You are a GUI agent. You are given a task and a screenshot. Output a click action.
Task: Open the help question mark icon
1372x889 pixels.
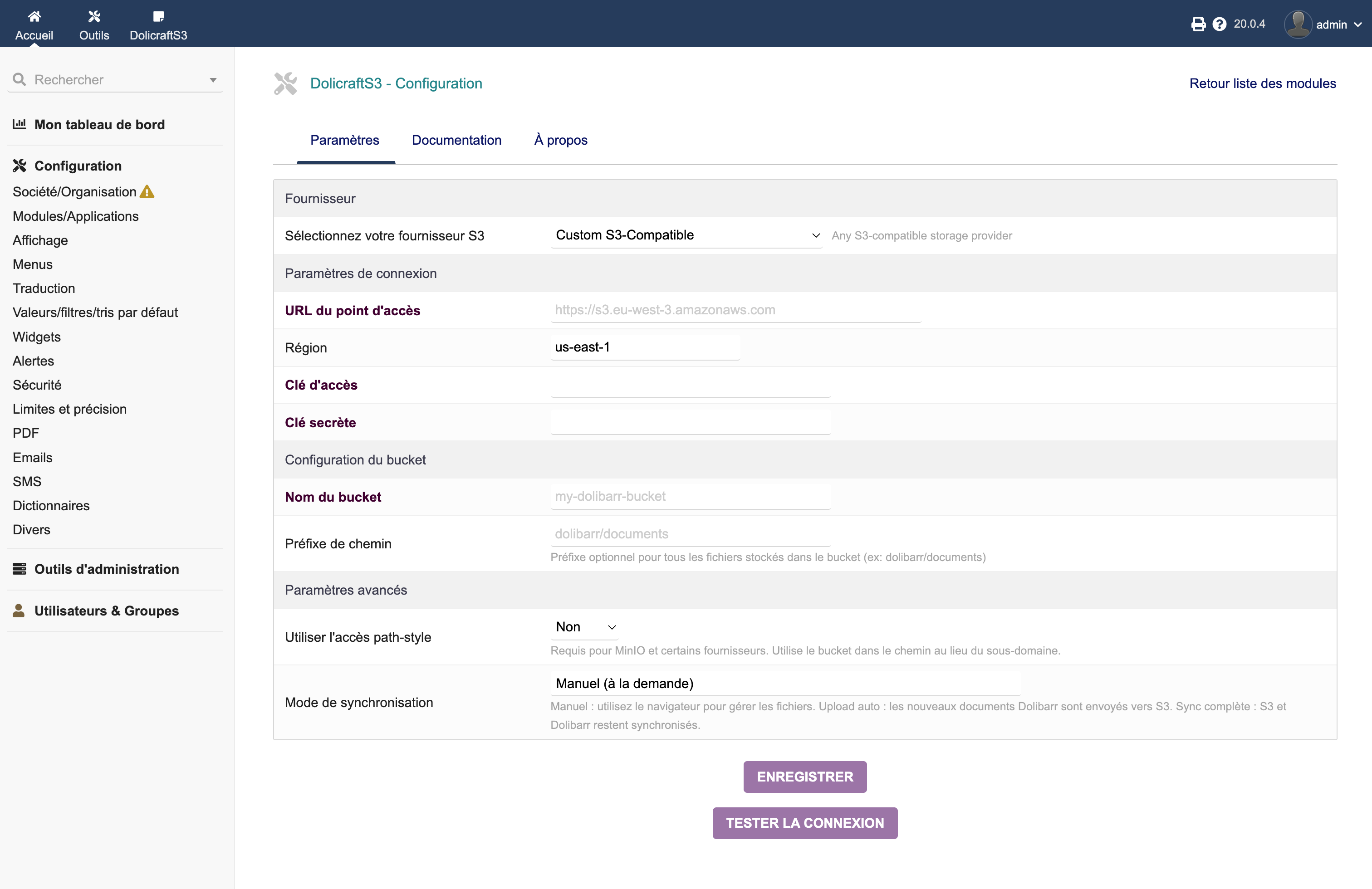(1219, 24)
